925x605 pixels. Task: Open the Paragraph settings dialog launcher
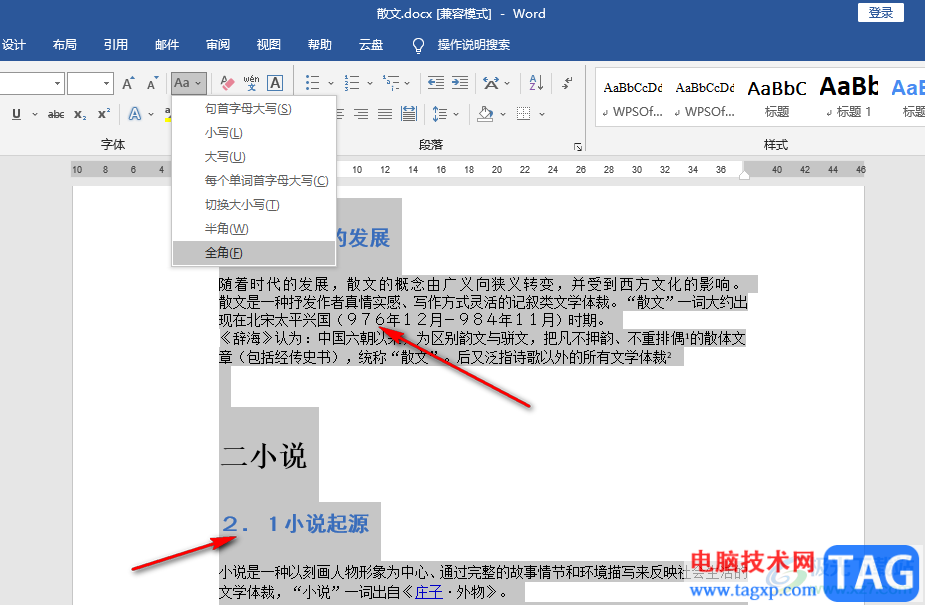(578, 147)
